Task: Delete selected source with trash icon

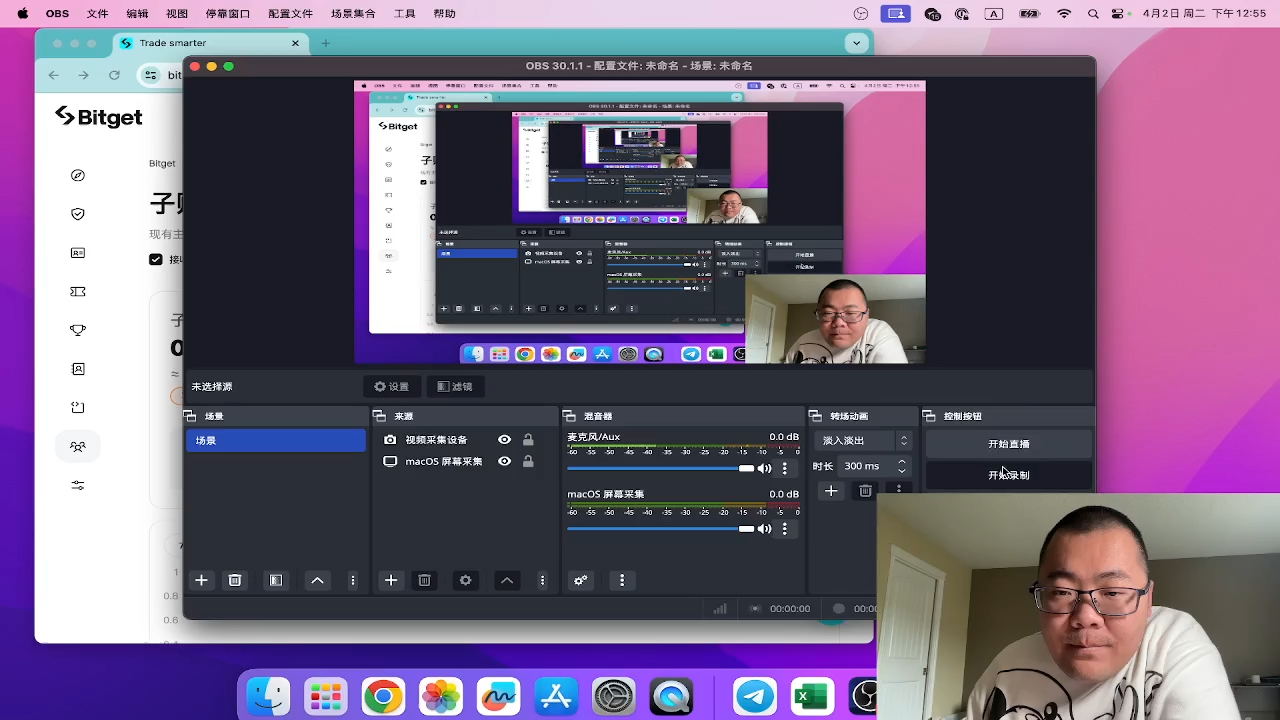Action: tap(424, 580)
